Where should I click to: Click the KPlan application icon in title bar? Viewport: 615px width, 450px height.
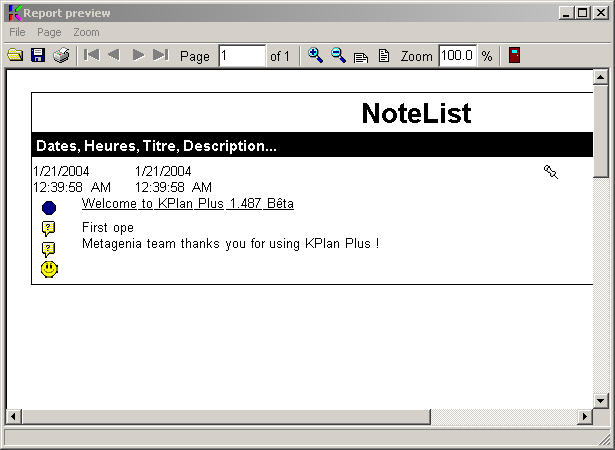click(15, 13)
